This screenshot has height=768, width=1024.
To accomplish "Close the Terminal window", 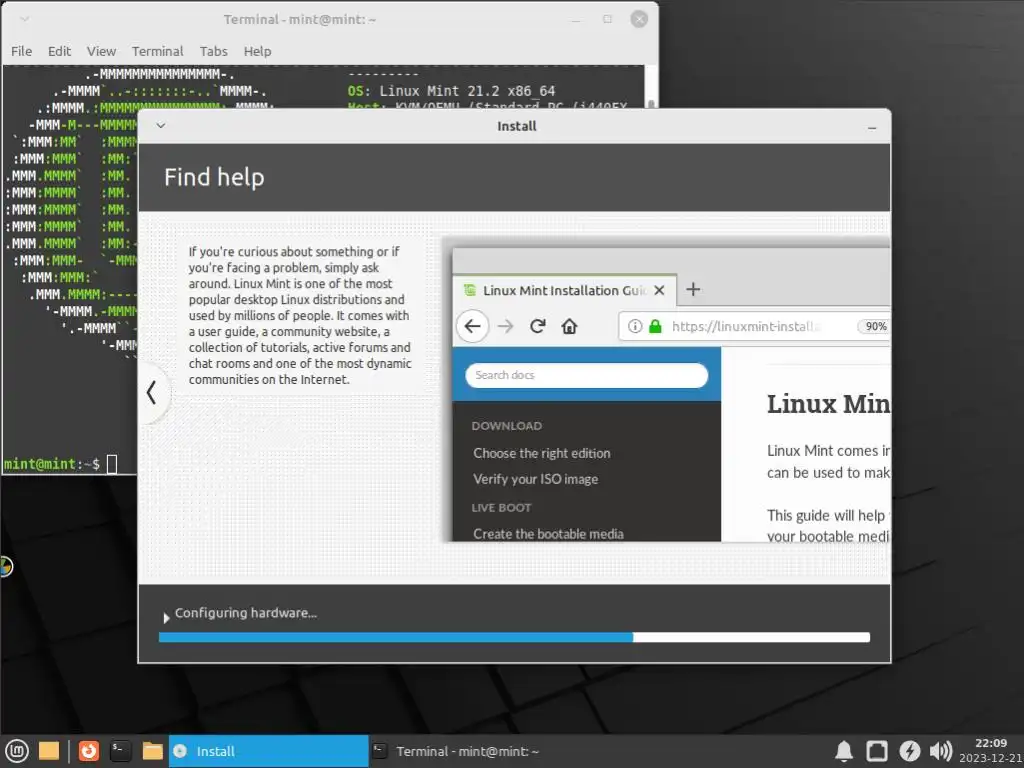I will [x=639, y=19].
